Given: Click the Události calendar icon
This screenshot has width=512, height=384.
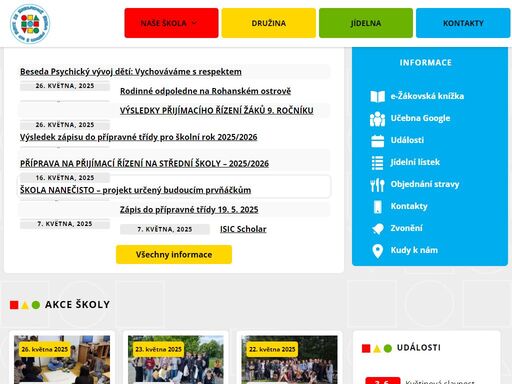Looking at the screenshot, I should click(377, 141).
